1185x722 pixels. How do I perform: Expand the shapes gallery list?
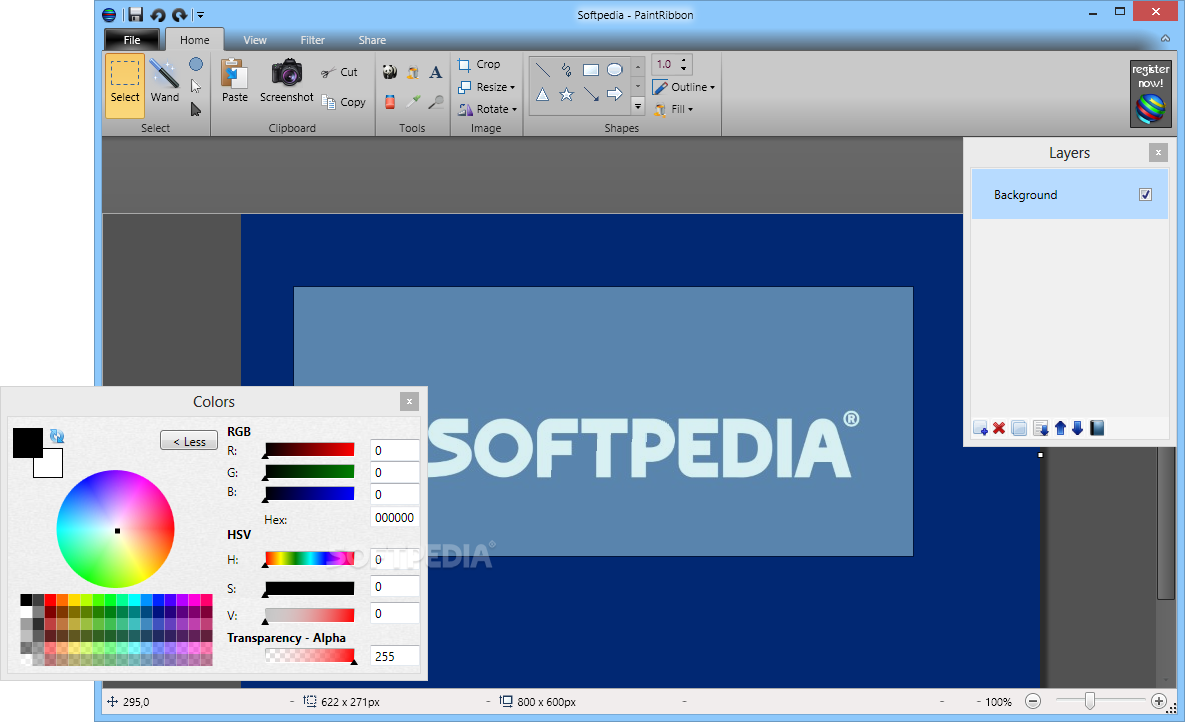(638, 107)
